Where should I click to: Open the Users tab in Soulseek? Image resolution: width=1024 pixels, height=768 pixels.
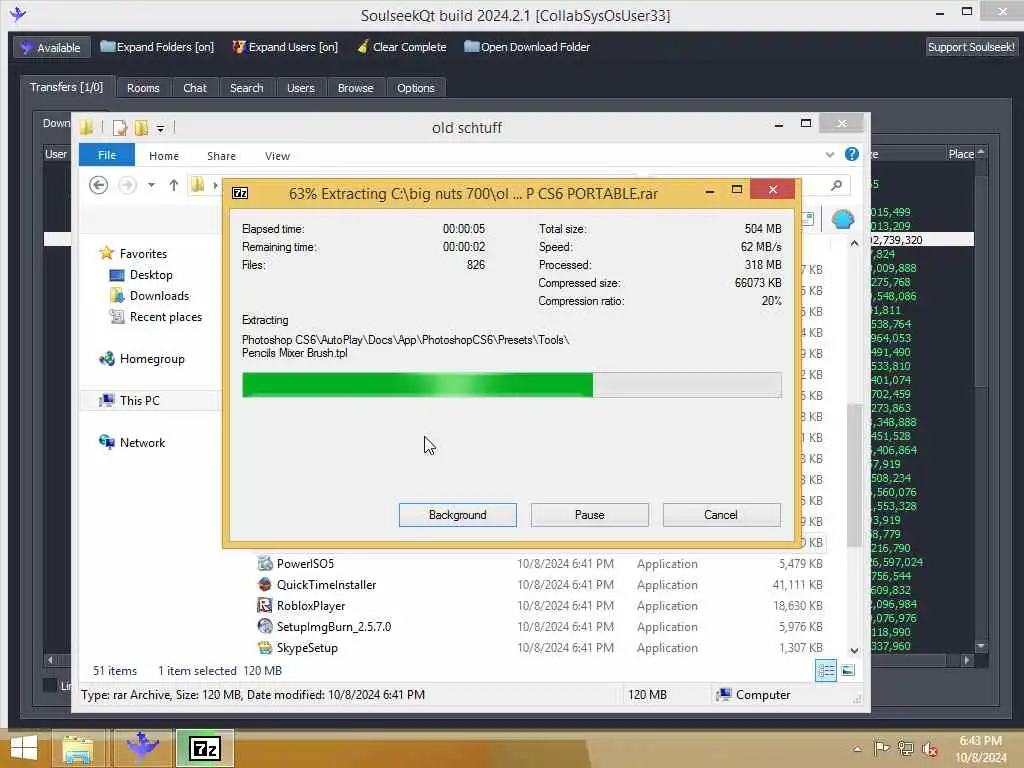point(300,88)
